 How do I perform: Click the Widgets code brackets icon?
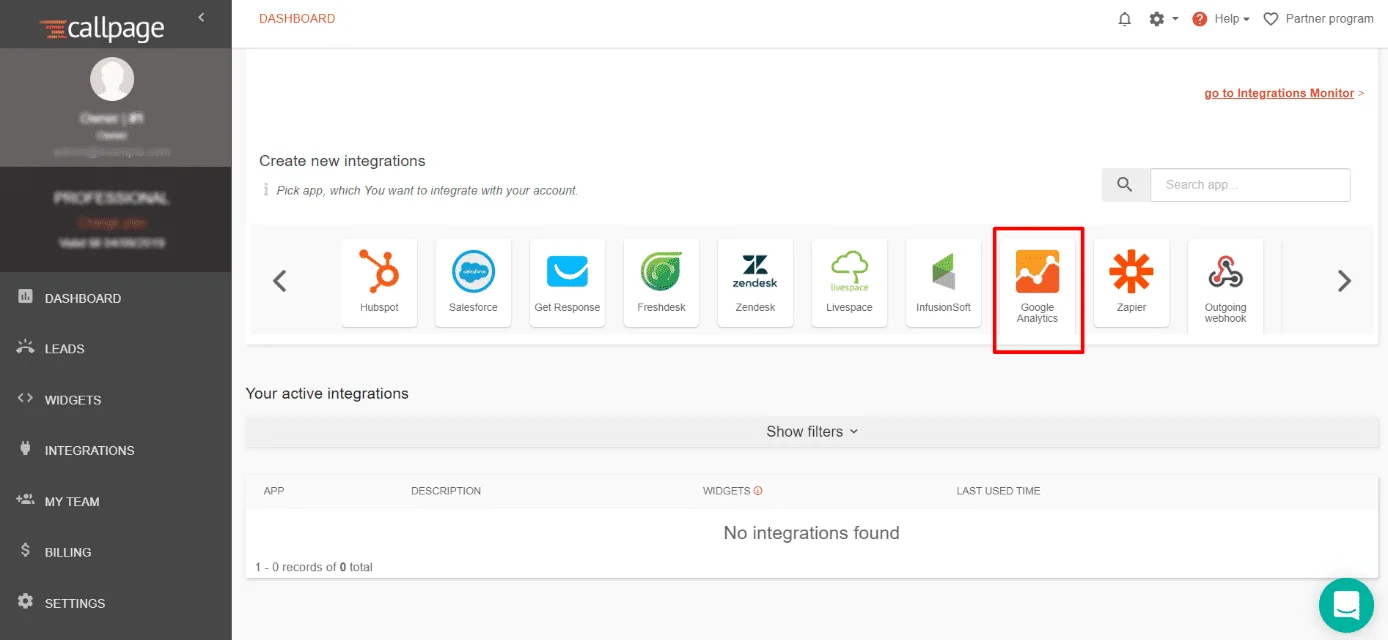(x=25, y=398)
